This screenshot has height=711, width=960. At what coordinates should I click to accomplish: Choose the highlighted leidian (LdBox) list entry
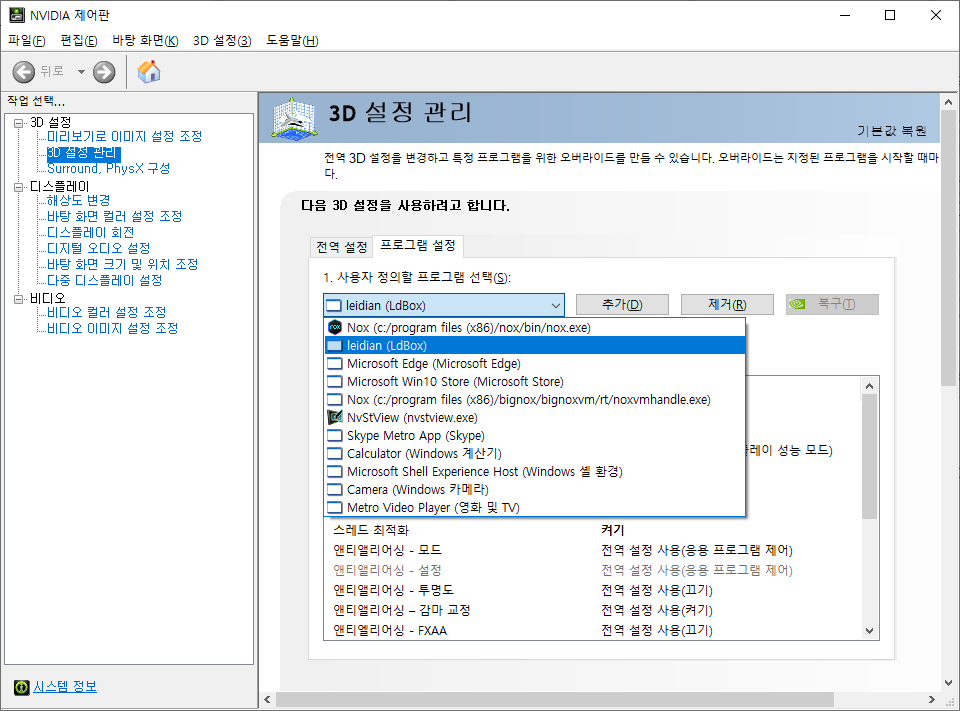[x=534, y=345]
